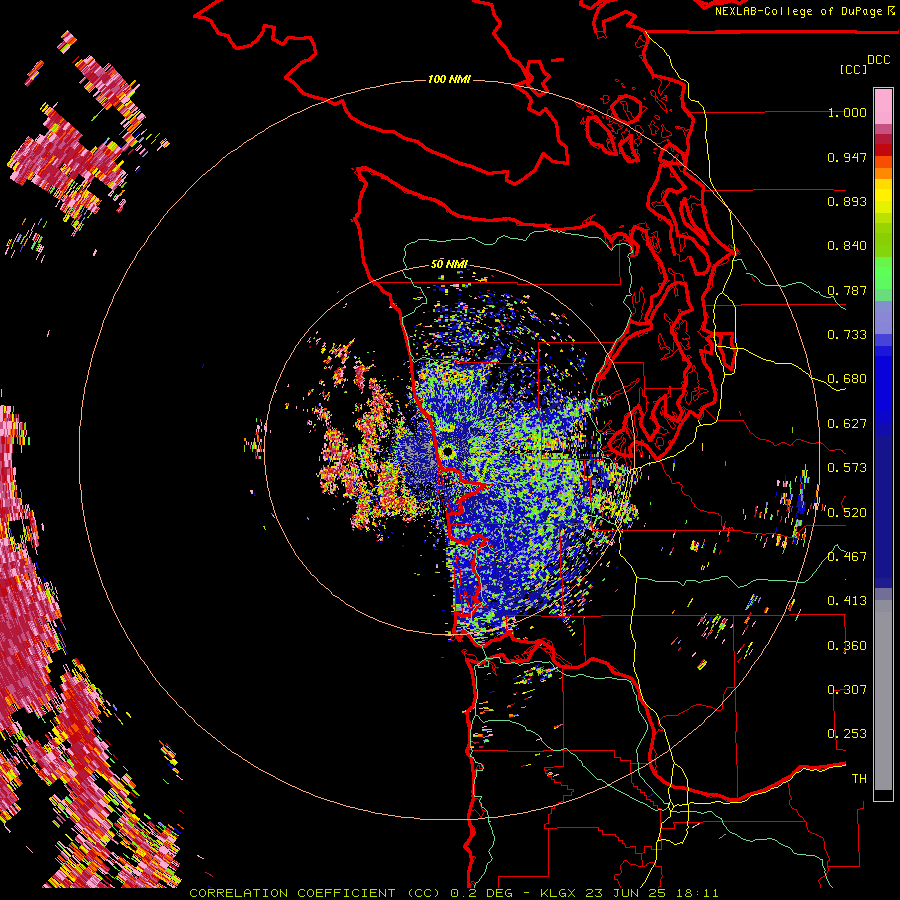Click the 0.627 scale value
This screenshot has height=900, width=900.
click(847, 424)
